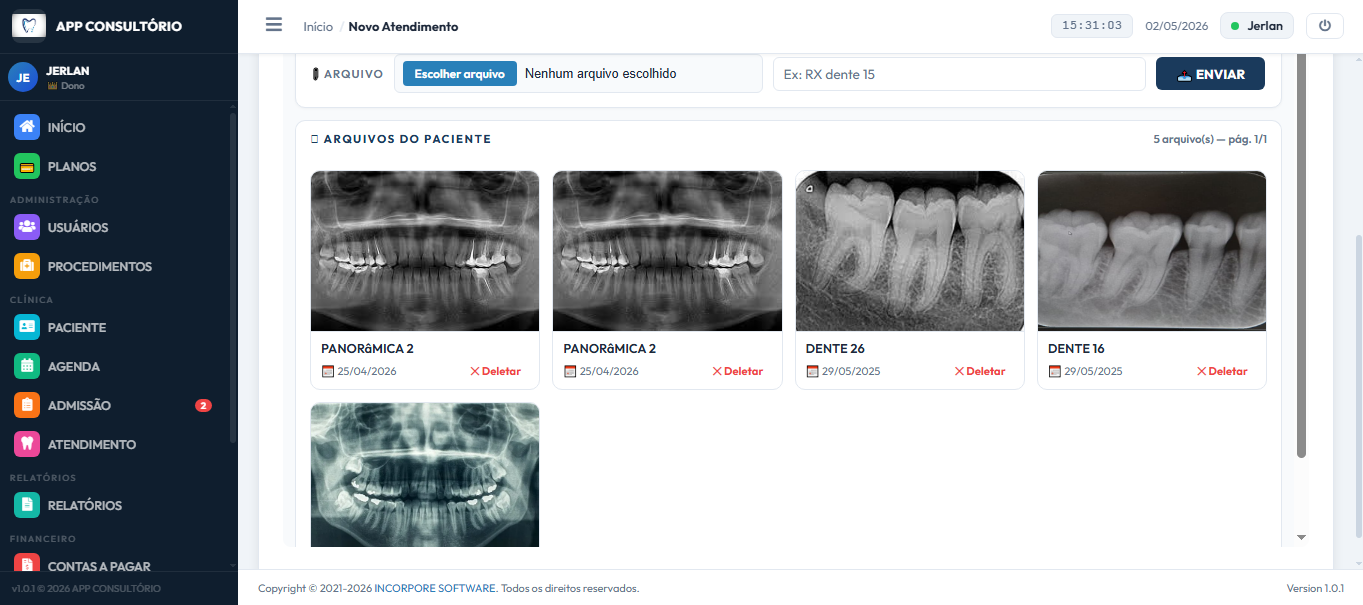Viewport: 1363px width, 605px height.
Task: Click the AGENDA calendar icon
Action: click(27, 366)
